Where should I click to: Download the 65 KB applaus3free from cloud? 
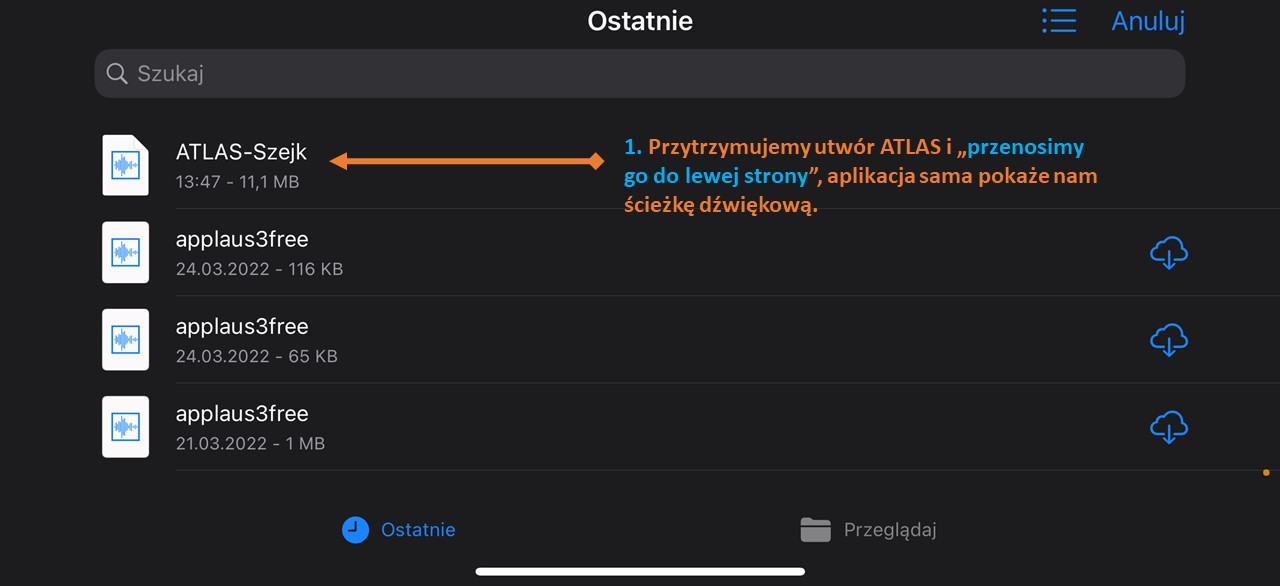click(1168, 340)
